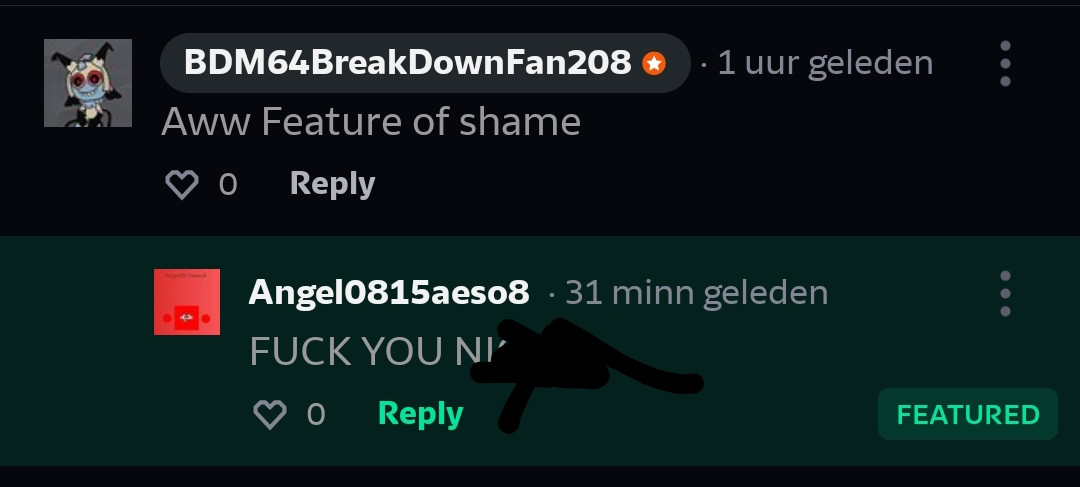Select the 'Aww Feature of shame' comment text

371,122
